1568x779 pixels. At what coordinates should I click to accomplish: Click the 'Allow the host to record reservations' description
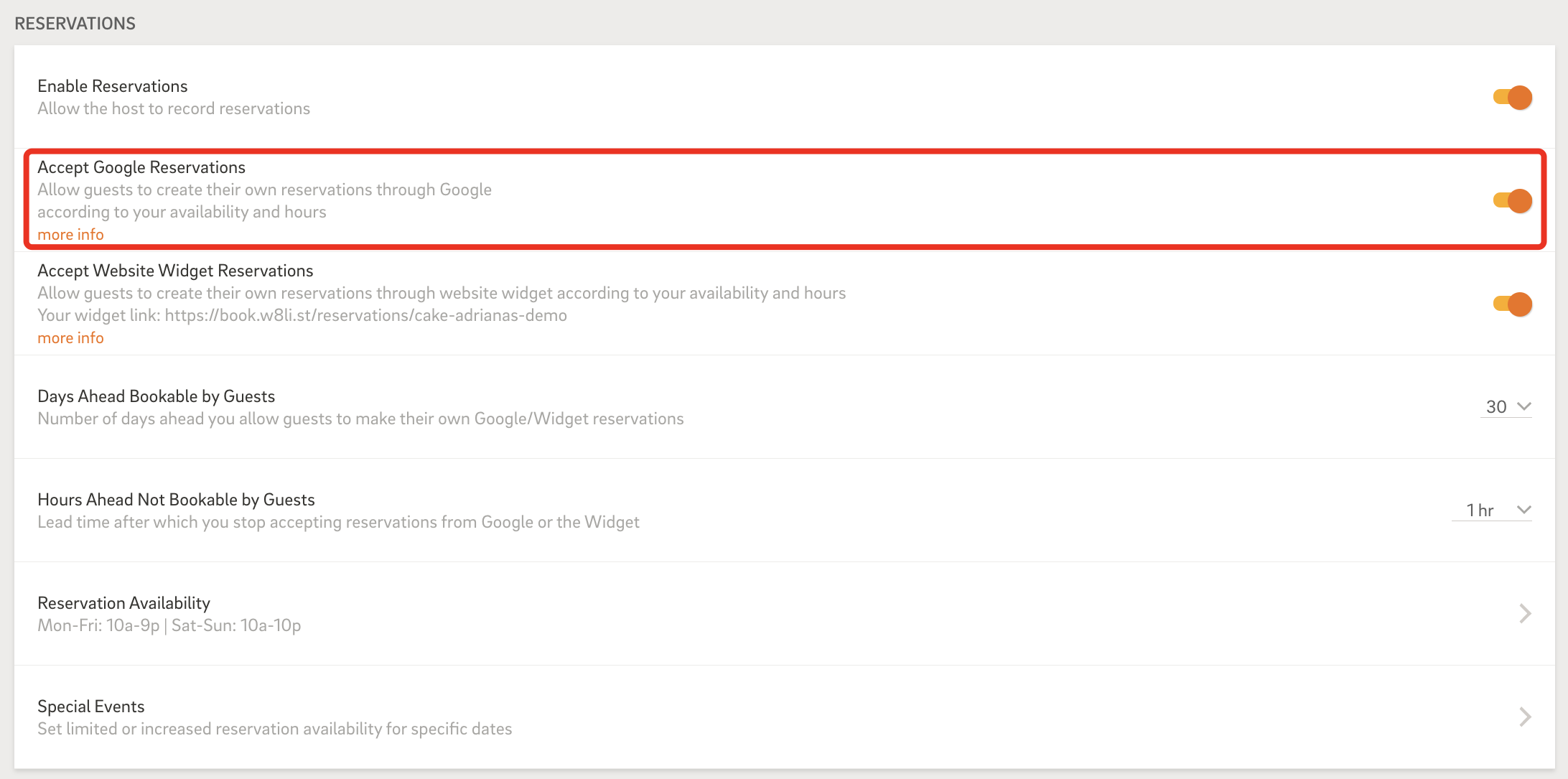click(x=174, y=108)
